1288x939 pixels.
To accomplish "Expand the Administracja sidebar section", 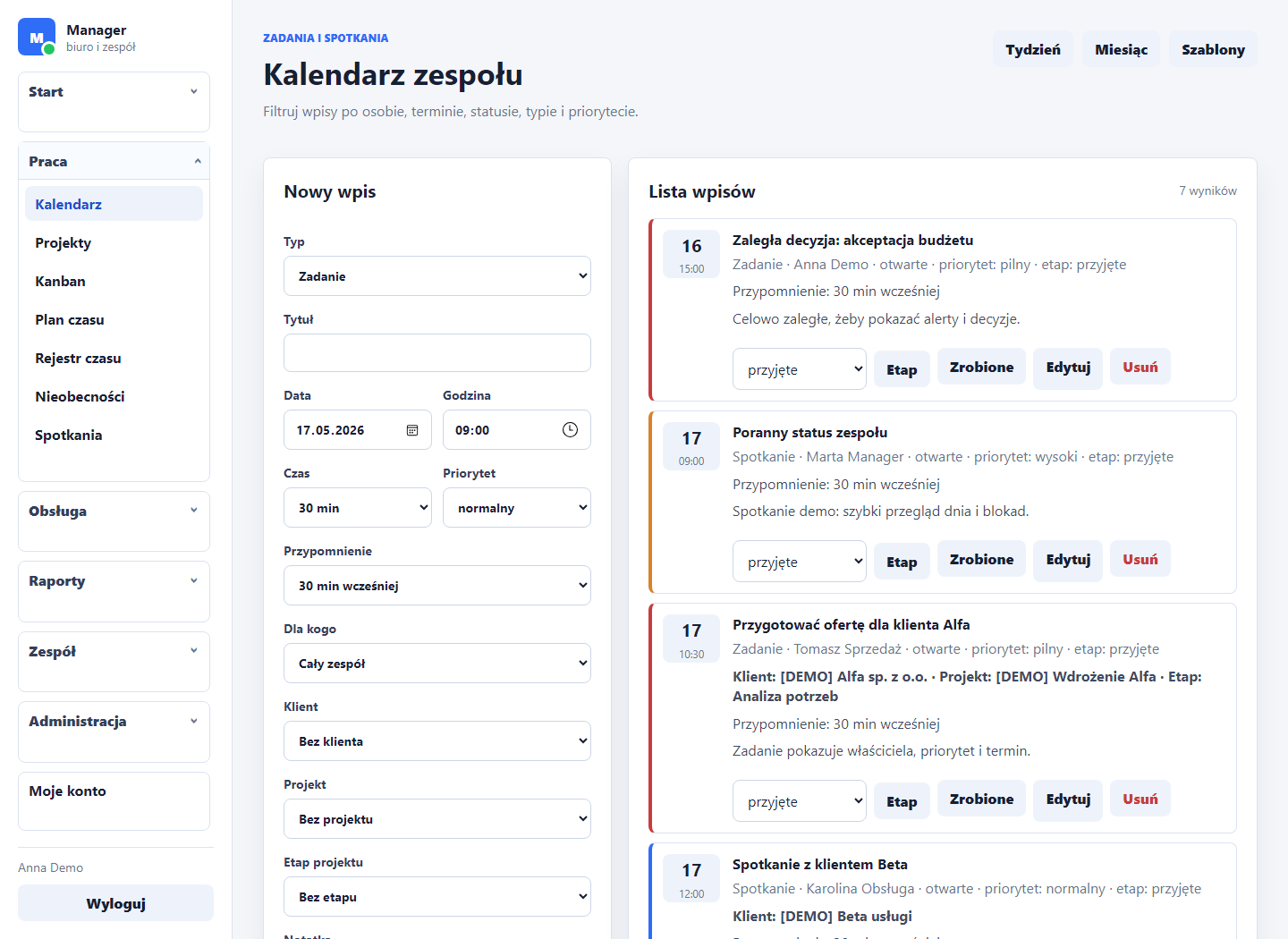I will (x=114, y=722).
